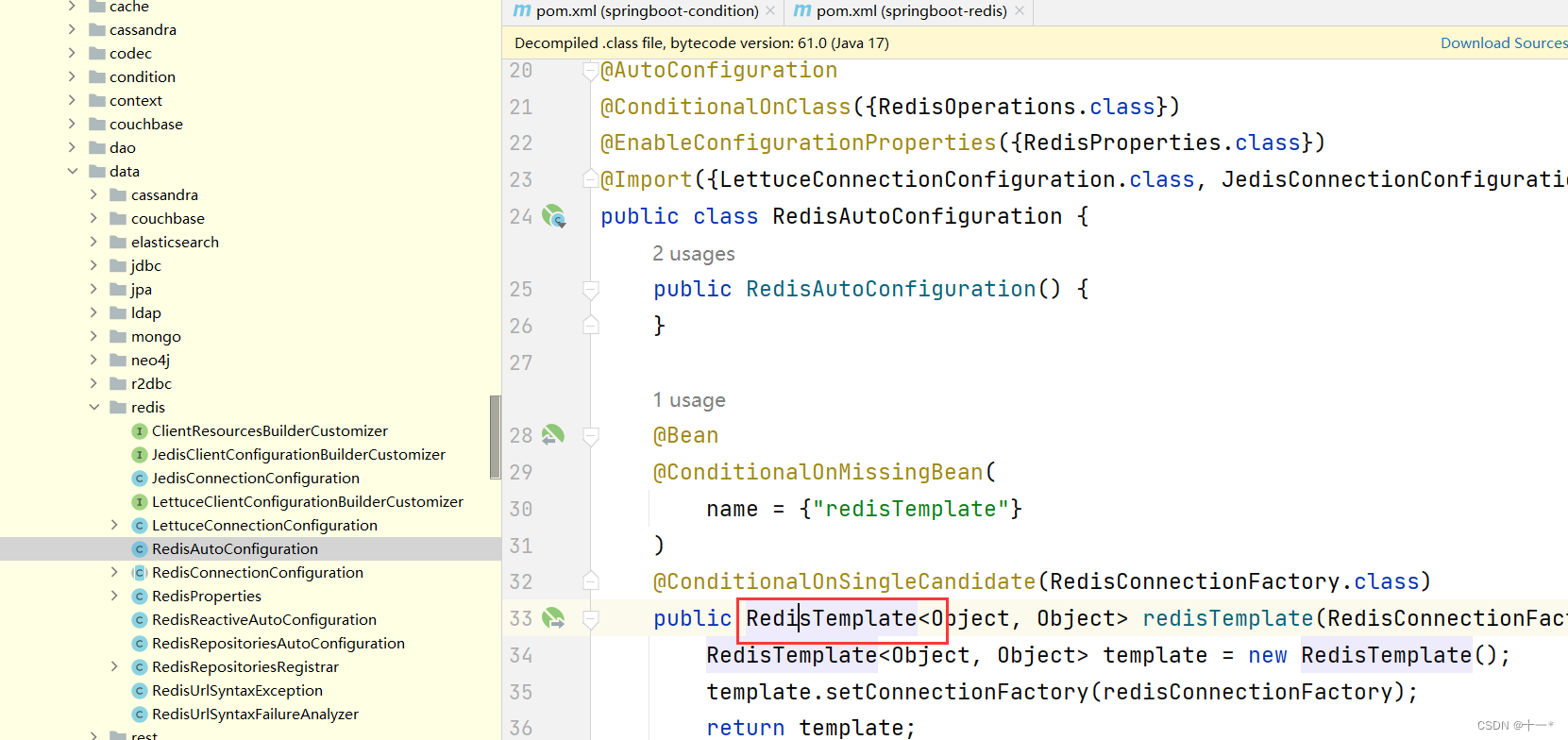Screen dimensions: 1568x740
Task: Click the bean gutter icon on line 33
Action: tap(552, 618)
